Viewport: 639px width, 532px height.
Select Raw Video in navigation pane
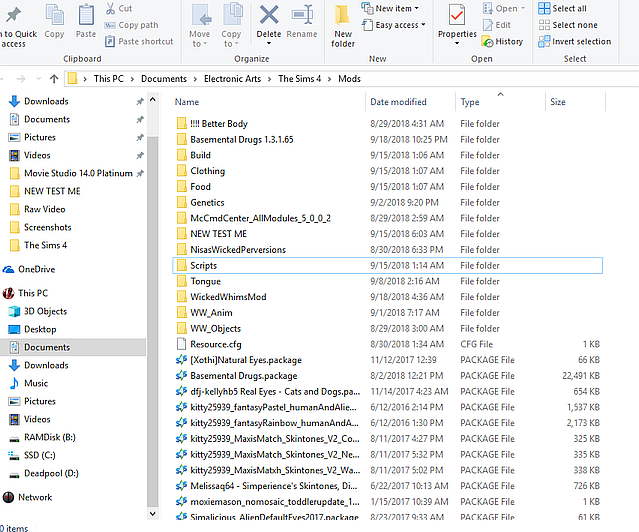[44, 209]
